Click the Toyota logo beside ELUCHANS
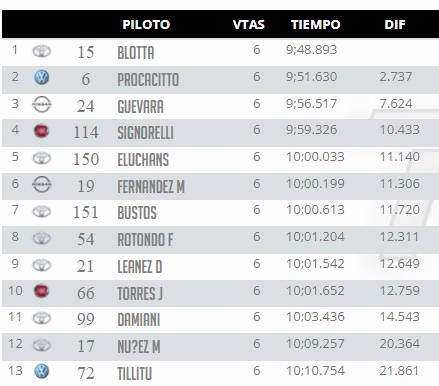The image size is (439, 386). point(41,158)
